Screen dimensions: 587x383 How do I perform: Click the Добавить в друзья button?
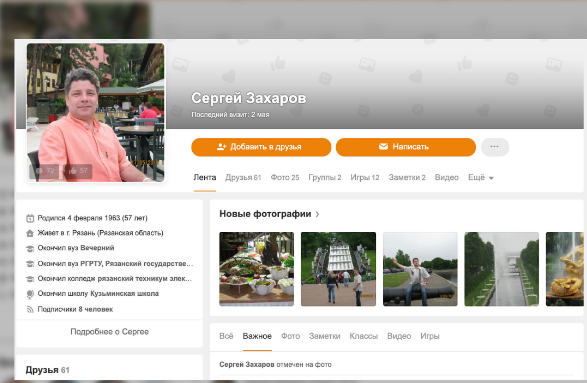tap(261, 147)
